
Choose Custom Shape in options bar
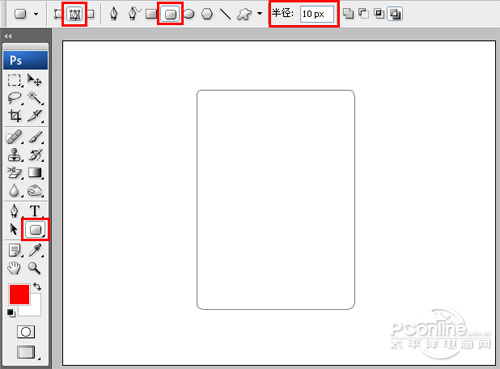(x=244, y=14)
